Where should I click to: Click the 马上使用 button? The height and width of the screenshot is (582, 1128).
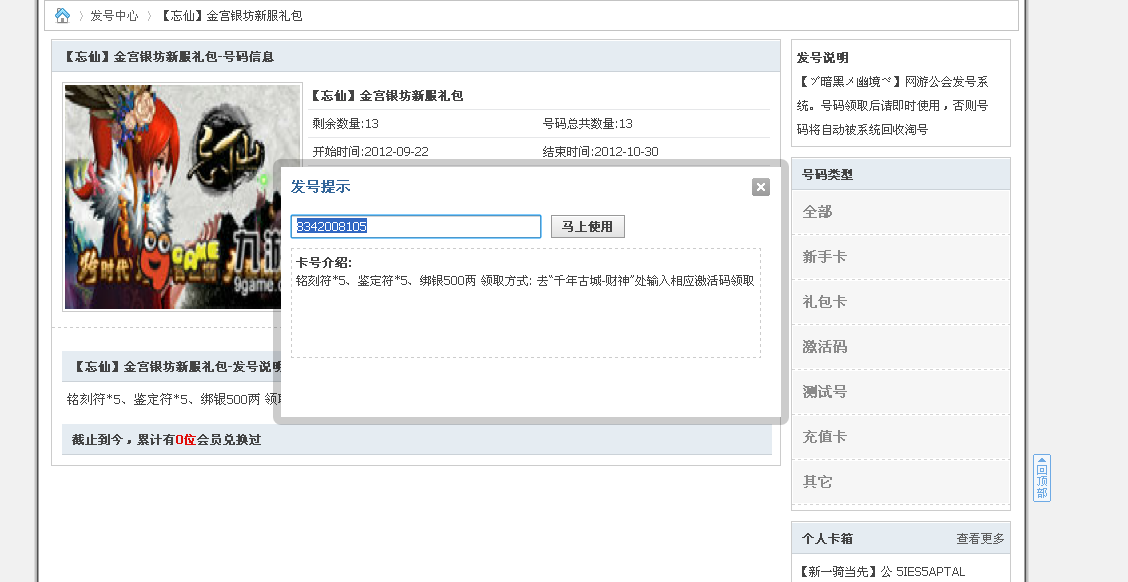click(587, 226)
